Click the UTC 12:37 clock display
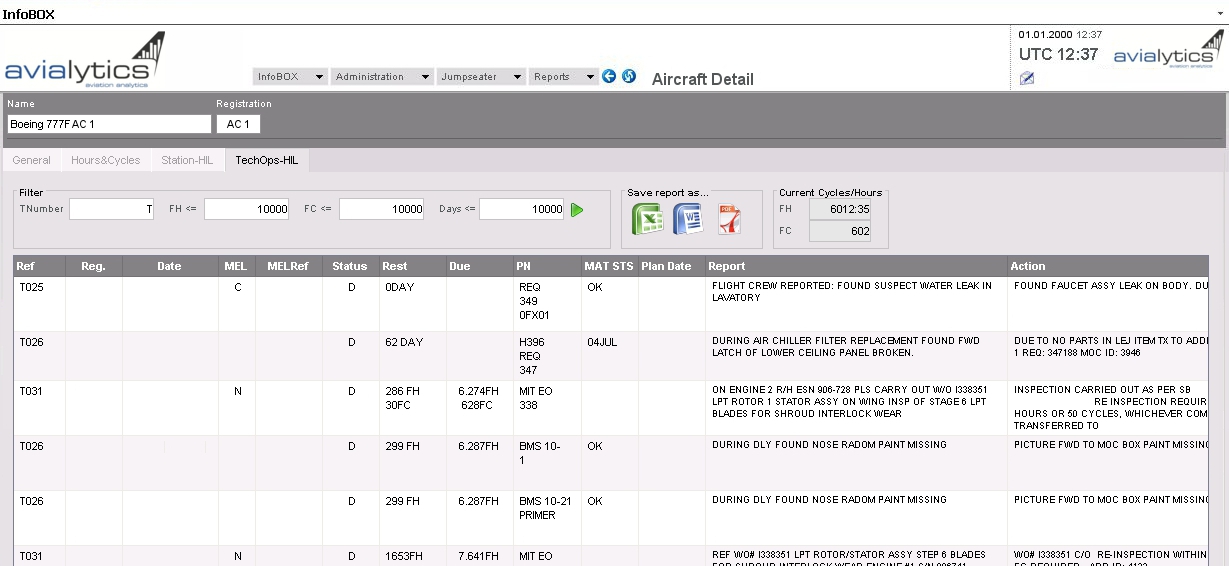The height and width of the screenshot is (566, 1229). pyautogui.click(x=1058, y=55)
